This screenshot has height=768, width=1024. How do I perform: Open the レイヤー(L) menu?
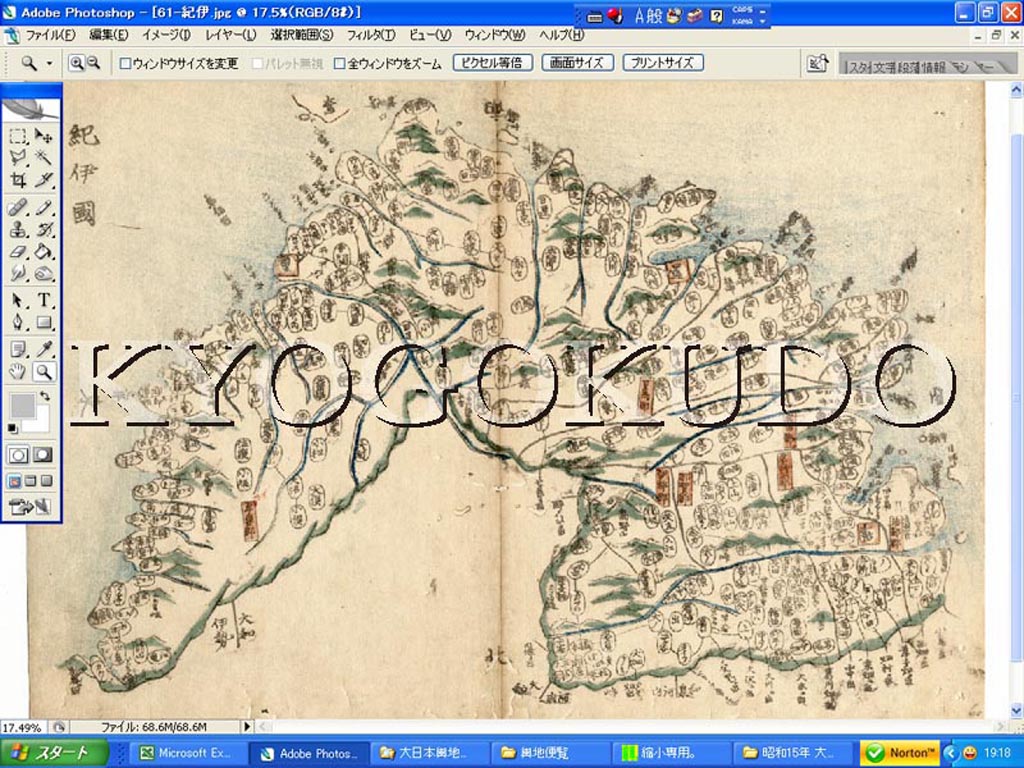[231, 35]
